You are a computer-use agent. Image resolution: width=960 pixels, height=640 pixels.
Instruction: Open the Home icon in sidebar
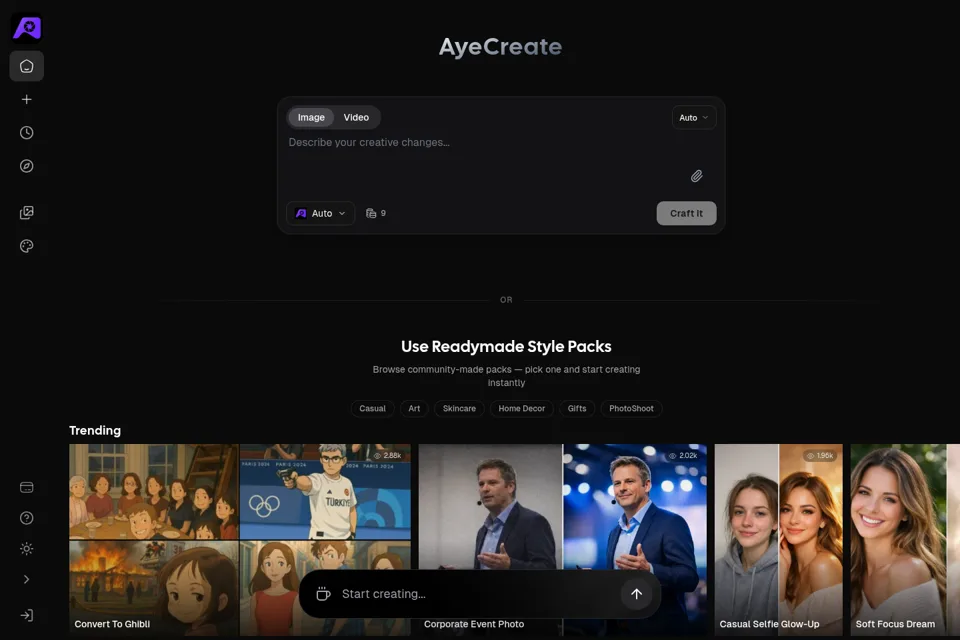(x=26, y=66)
